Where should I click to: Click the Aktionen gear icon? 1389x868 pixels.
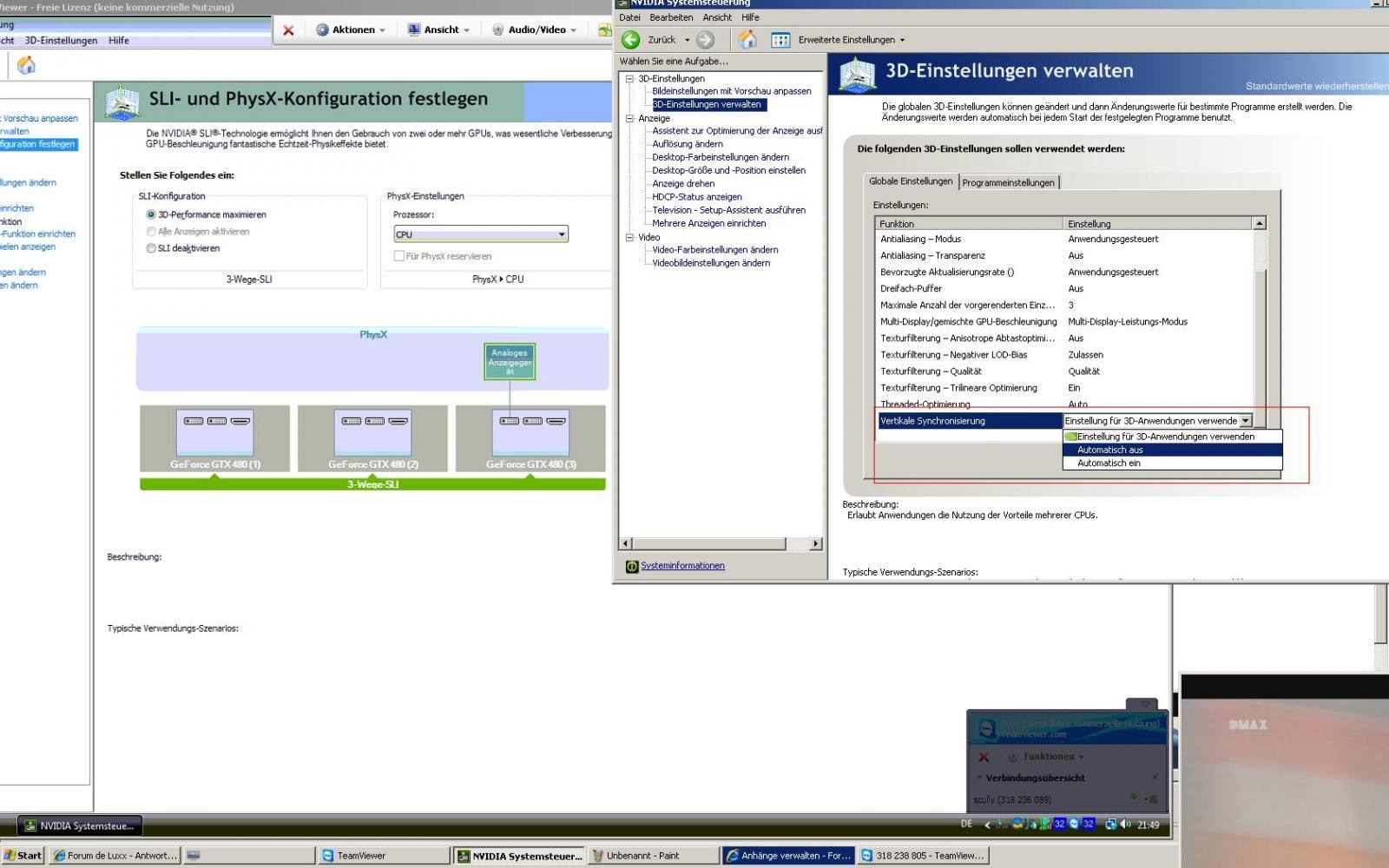[x=322, y=30]
